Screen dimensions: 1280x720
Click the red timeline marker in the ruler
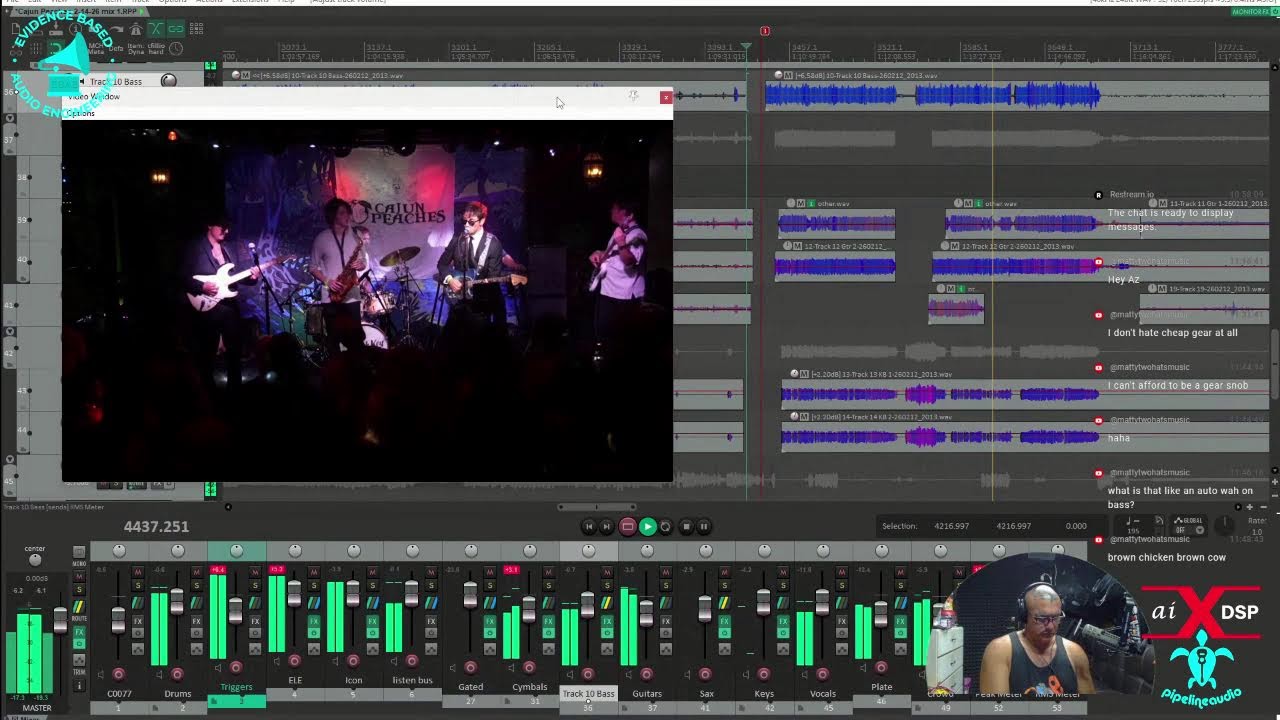click(765, 31)
